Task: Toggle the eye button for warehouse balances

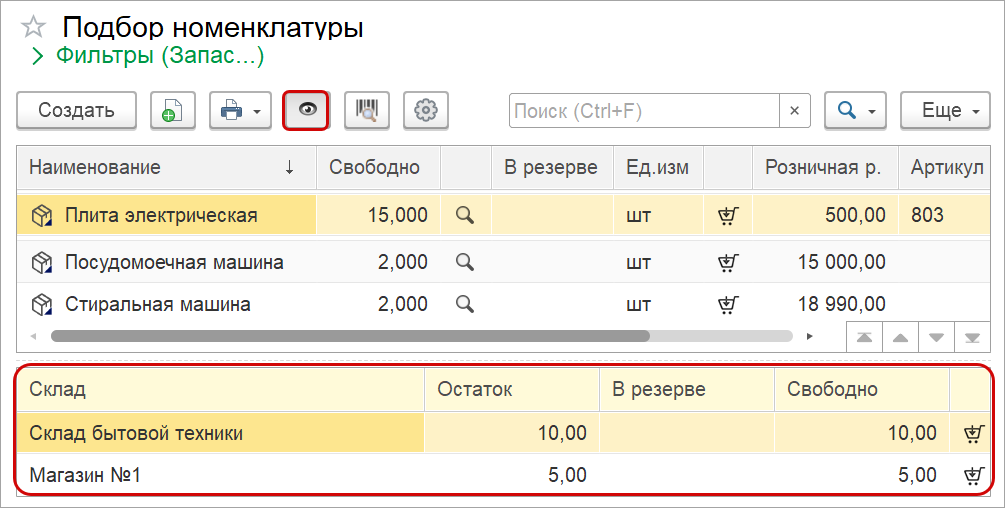Action: (308, 111)
